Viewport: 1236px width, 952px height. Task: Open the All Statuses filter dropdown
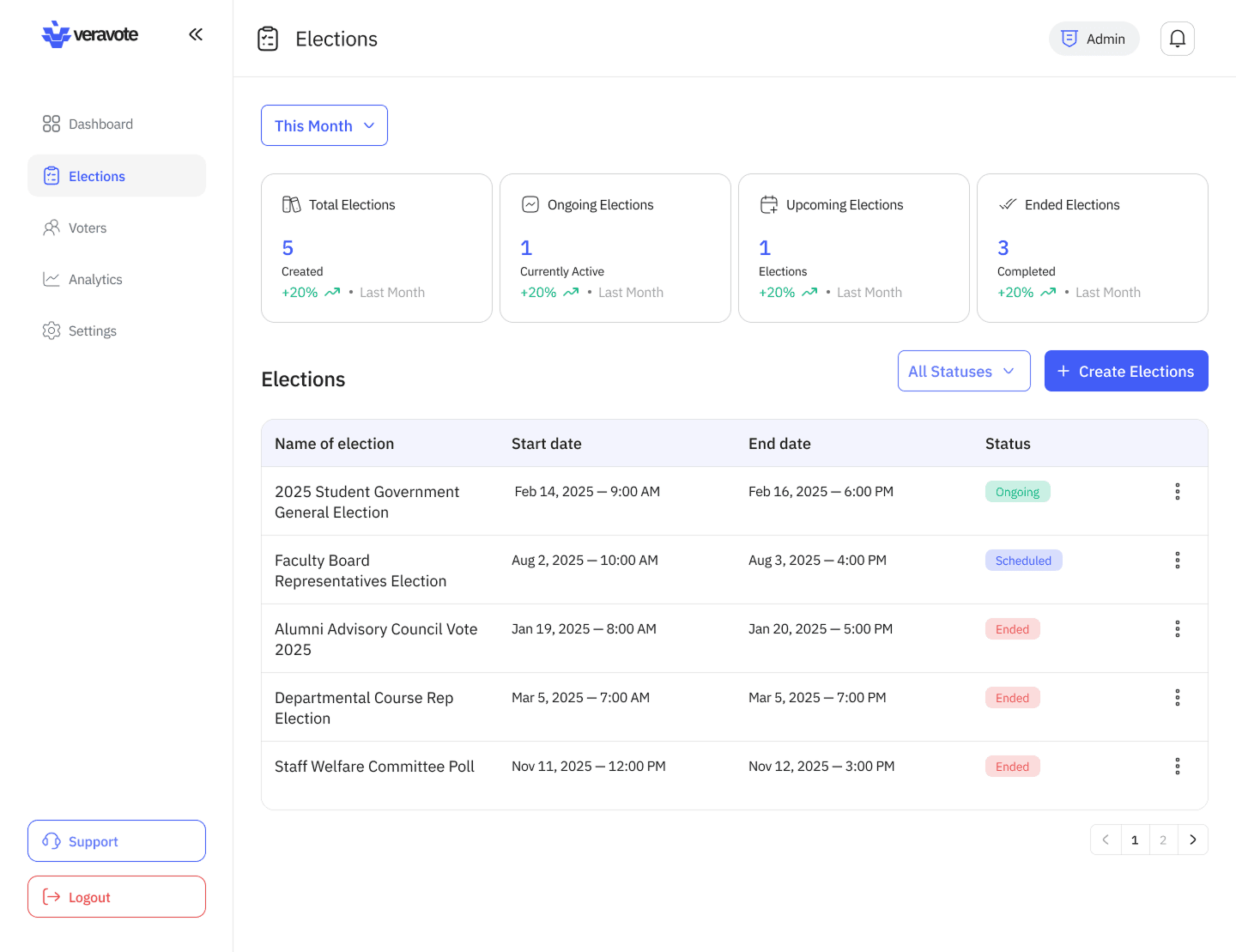[963, 371]
